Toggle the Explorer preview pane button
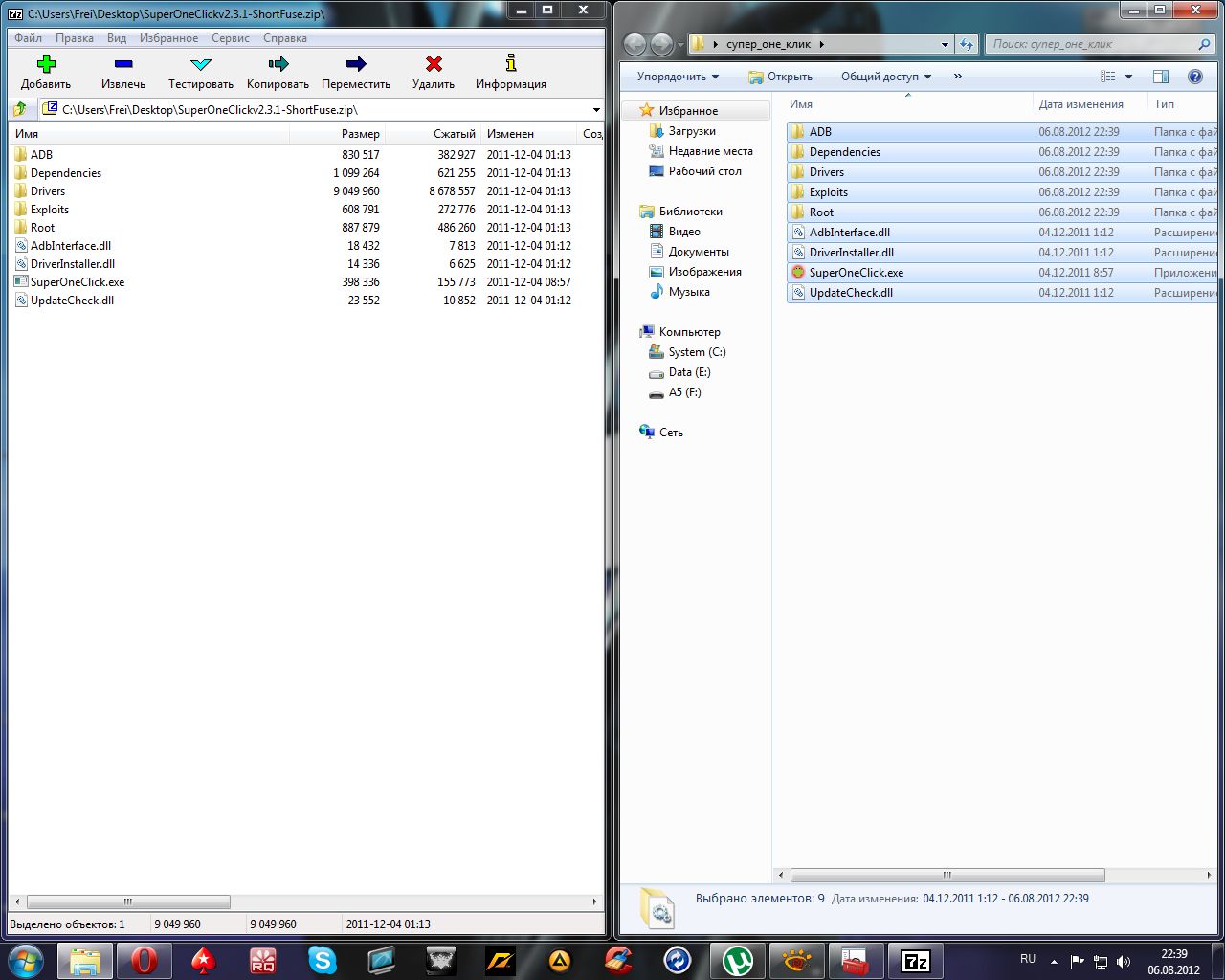The width and height of the screenshot is (1225, 980). 1161,77
